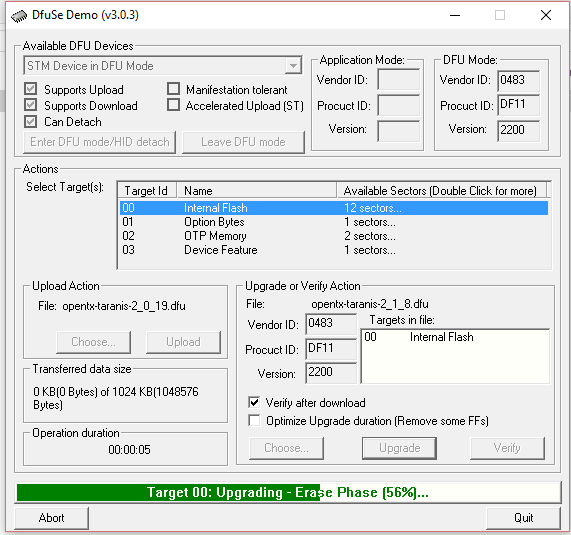Click the Upgrade button

[x=399, y=448]
